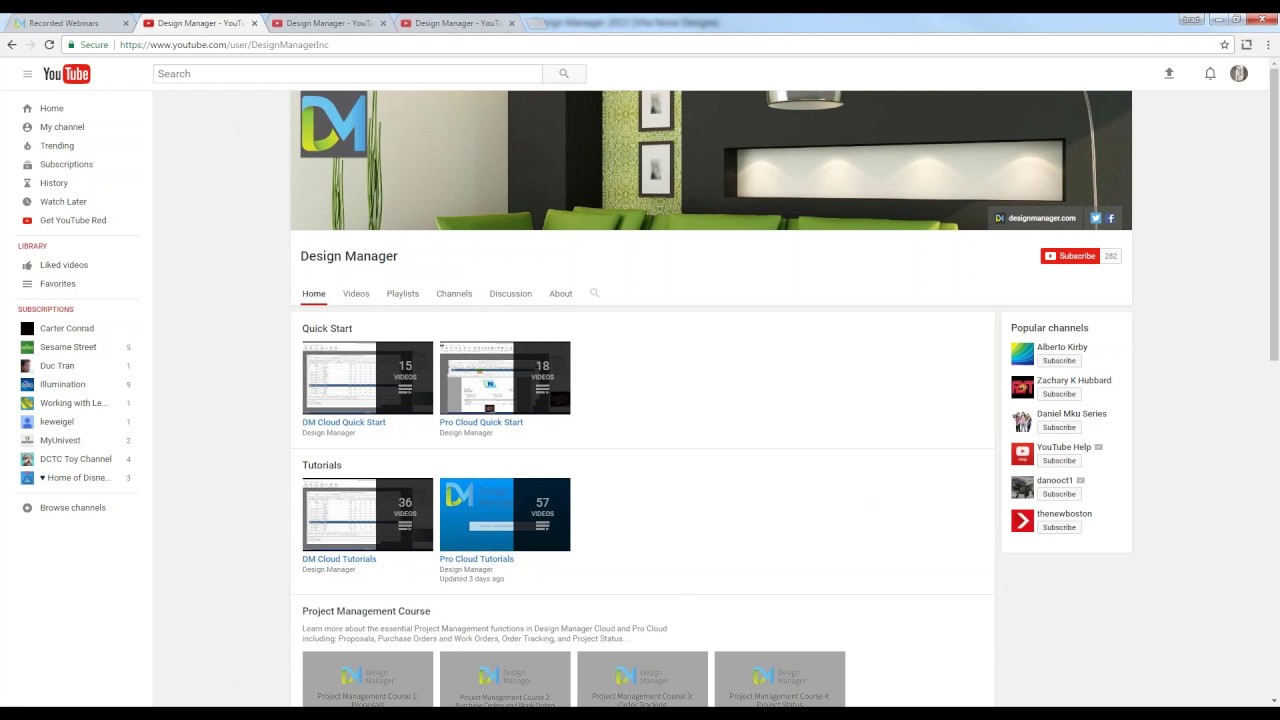The image size is (1280, 720).
Task: Open Design Manager Facebook icon on banner
Action: tap(1111, 218)
